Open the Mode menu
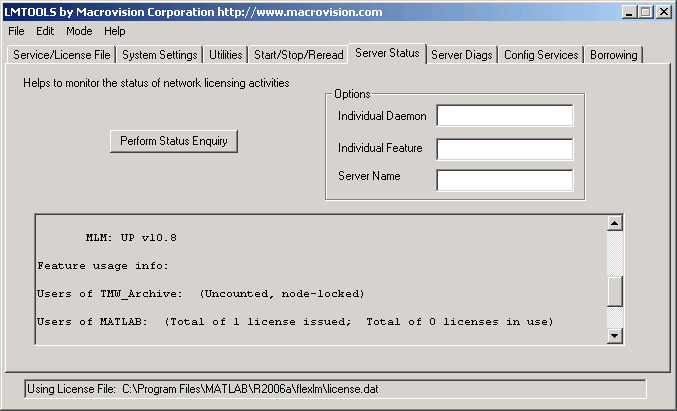This screenshot has width=677, height=411. [79, 31]
